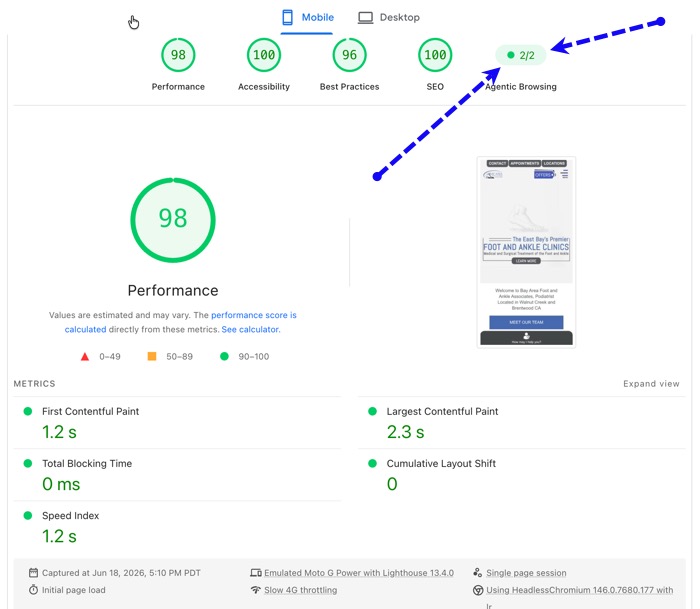
Task: Click the calendar icon by Captured at
Action: click(33, 572)
